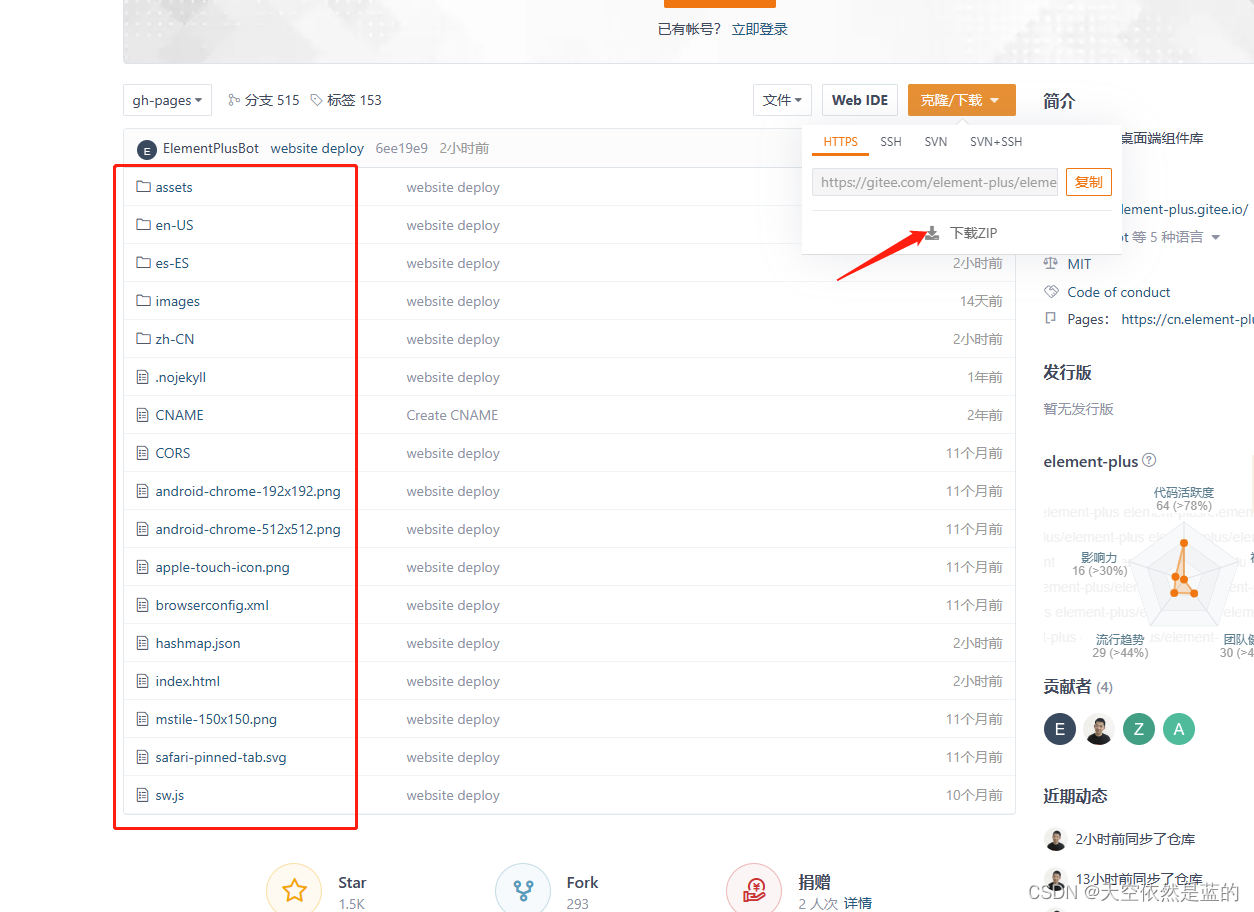Open the safari-pinned-tab.svg file
This screenshot has height=912, width=1254.
(221, 757)
